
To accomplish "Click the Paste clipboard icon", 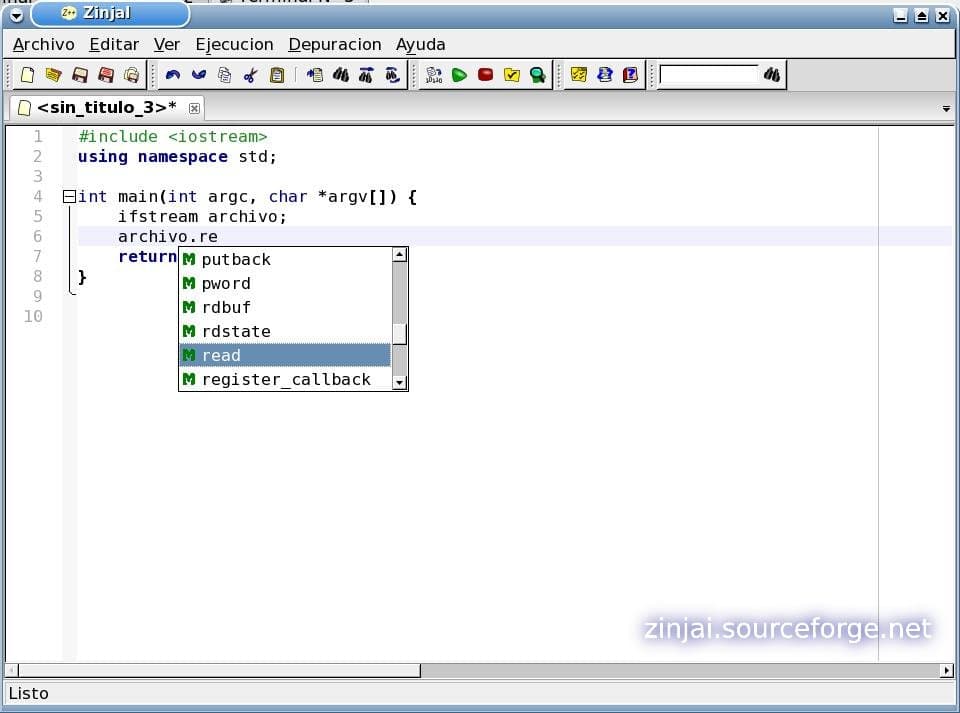I will pyautogui.click(x=277, y=75).
